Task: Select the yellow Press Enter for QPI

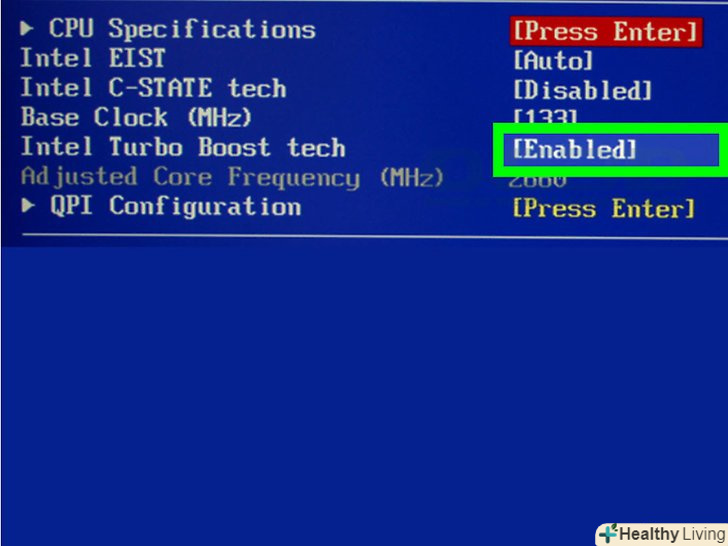Action: [x=604, y=208]
